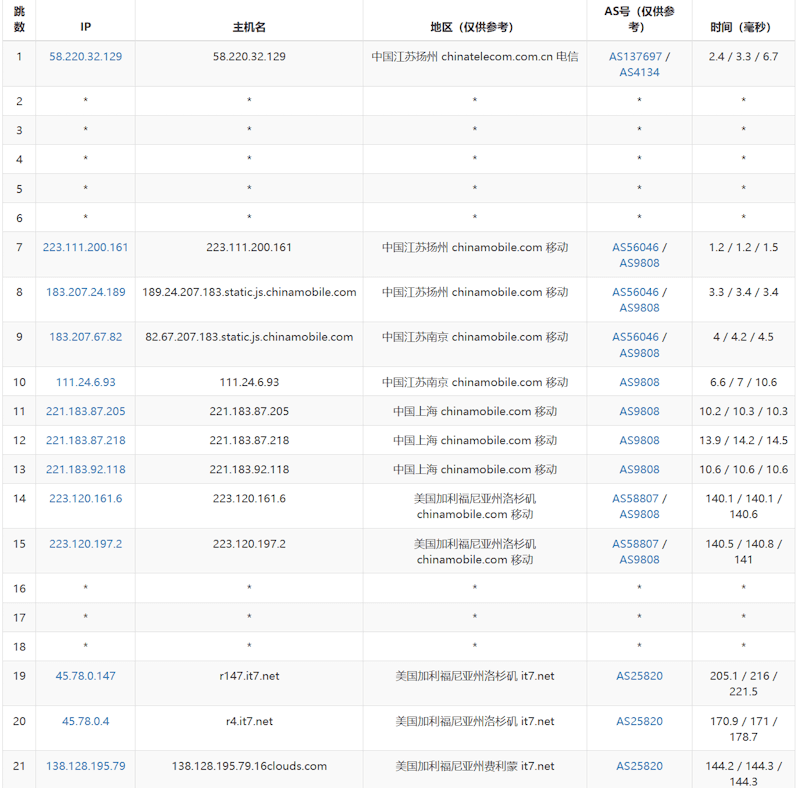Open IP link 223.120.197.2
The height and width of the screenshot is (788, 800).
(x=85, y=544)
